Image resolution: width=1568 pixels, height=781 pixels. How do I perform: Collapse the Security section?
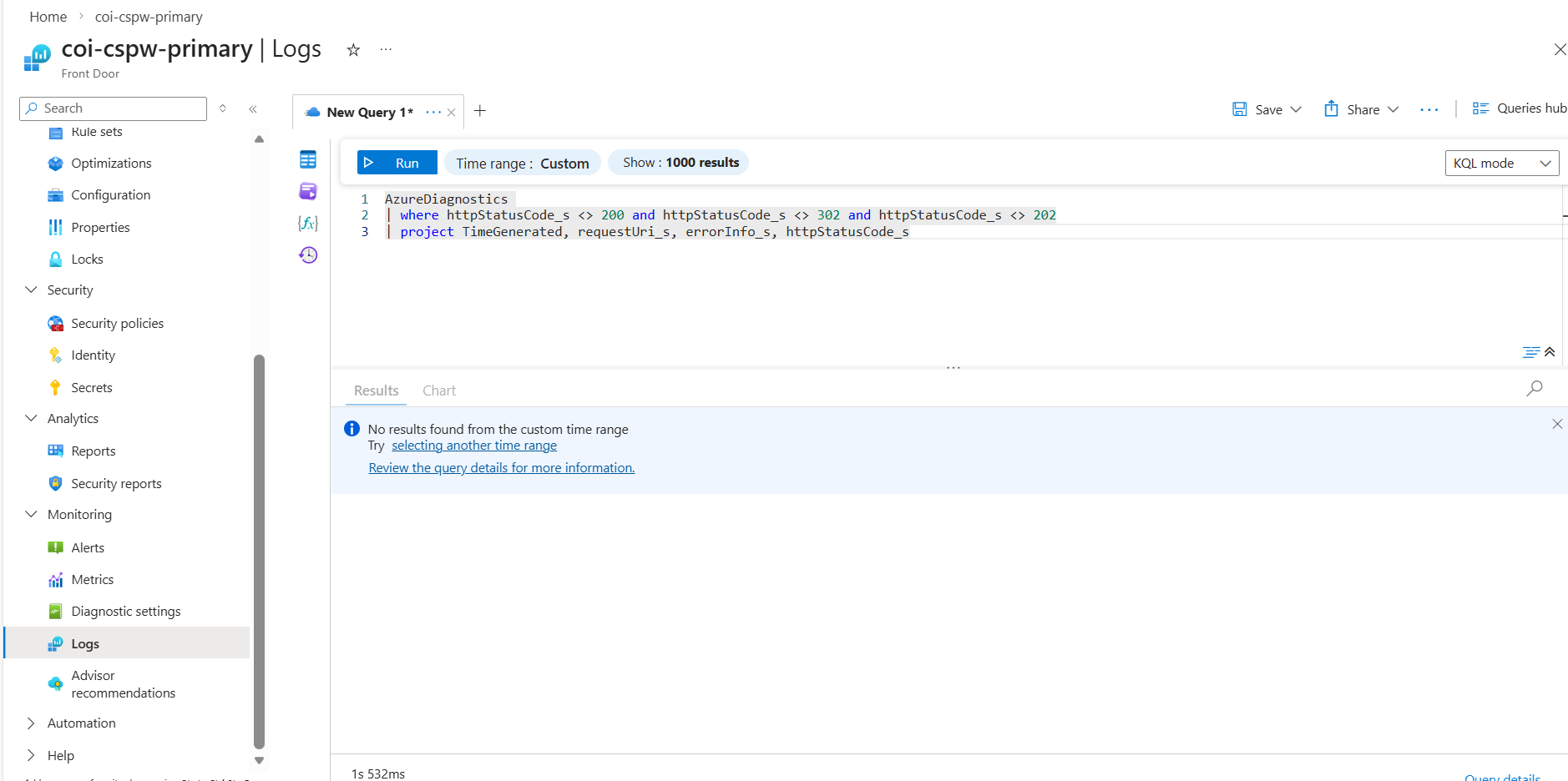32,290
